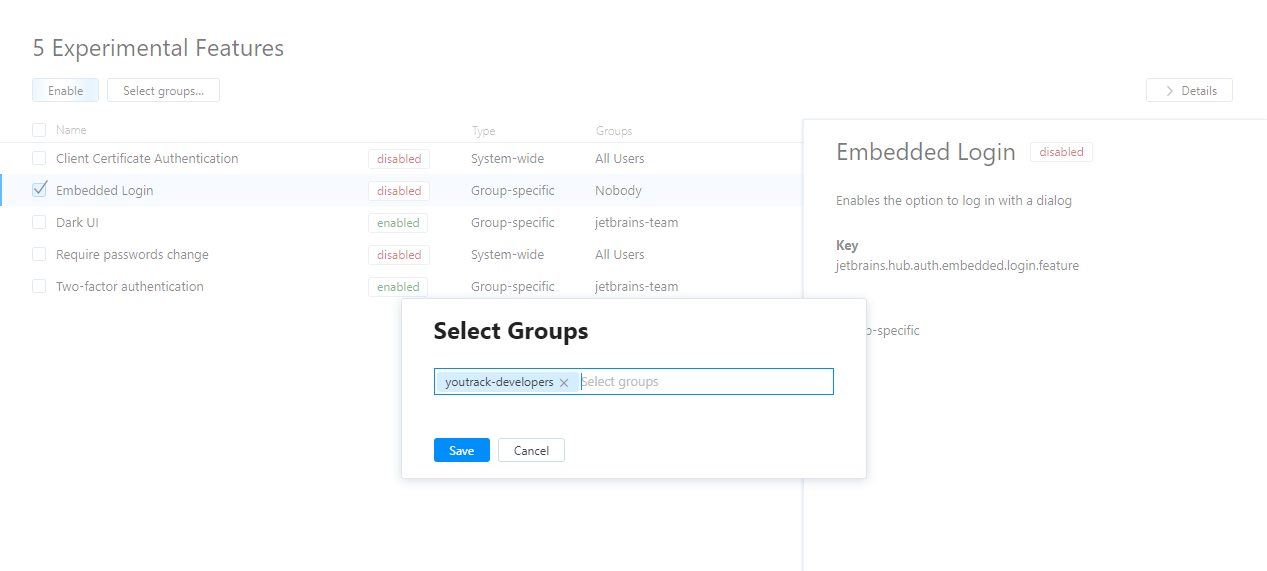Select the Two-factor authentication feature name
The image size is (1267, 571).
point(130,286)
